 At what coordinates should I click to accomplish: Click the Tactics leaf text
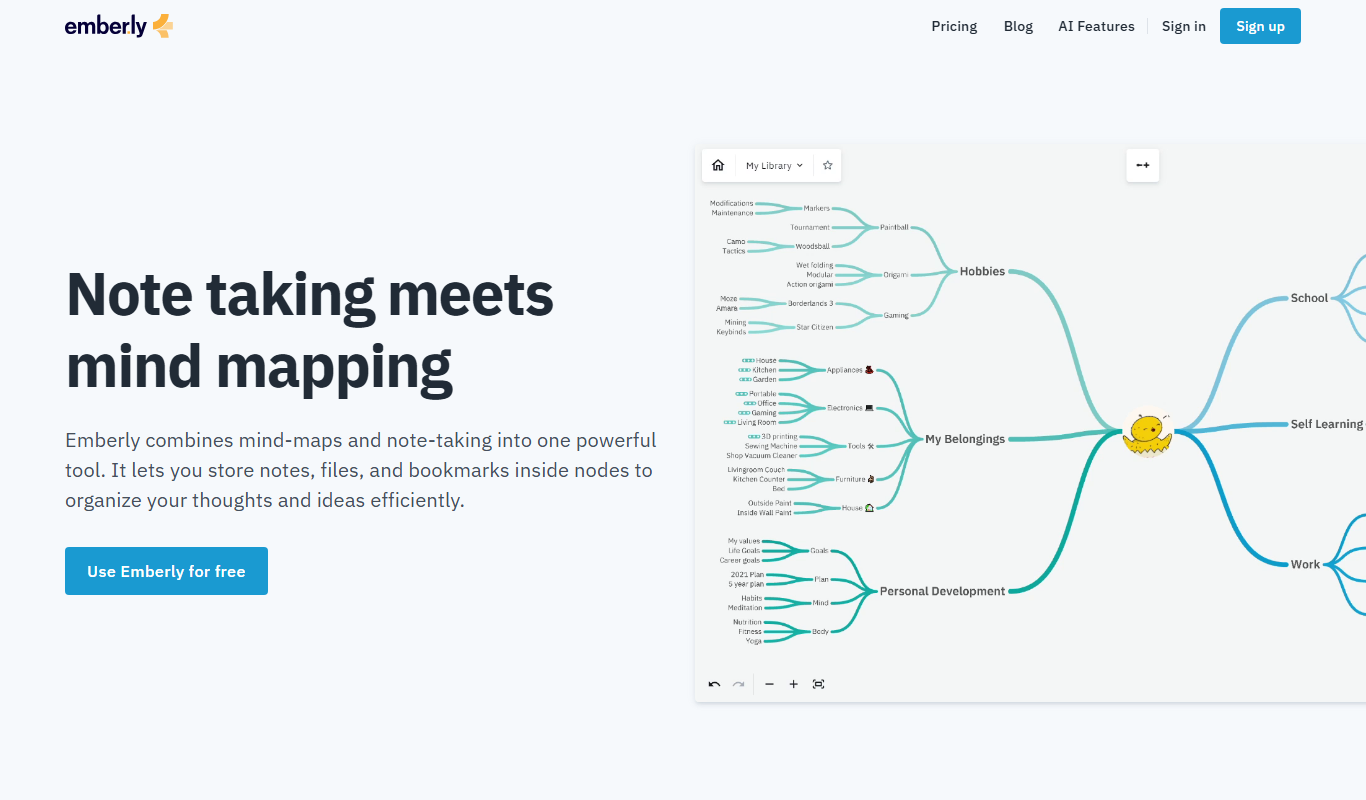point(734,251)
